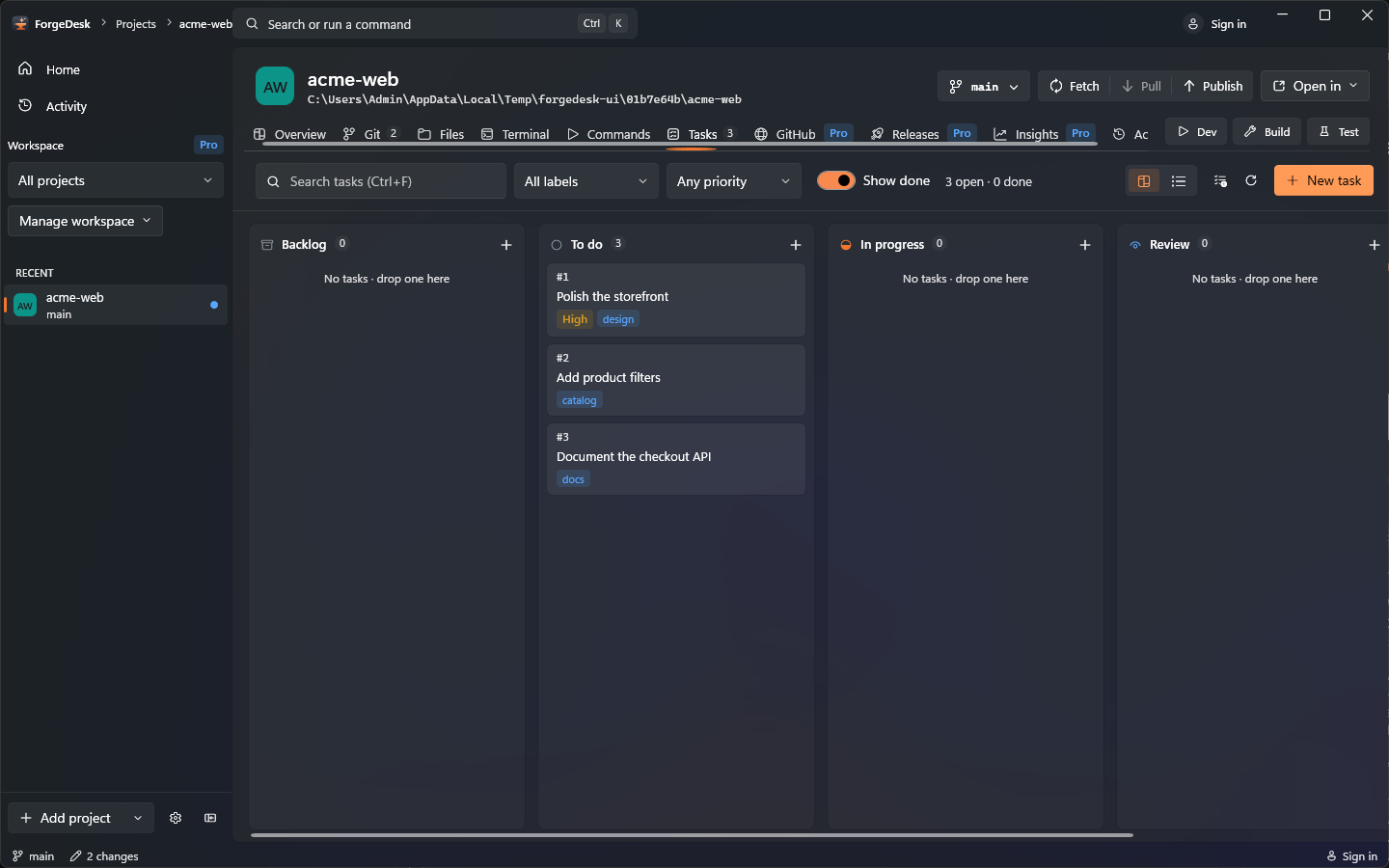Switch to the Overview tab
This screenshot has width=1389, height=868.
pyautogui.click(x=289, y=134)
